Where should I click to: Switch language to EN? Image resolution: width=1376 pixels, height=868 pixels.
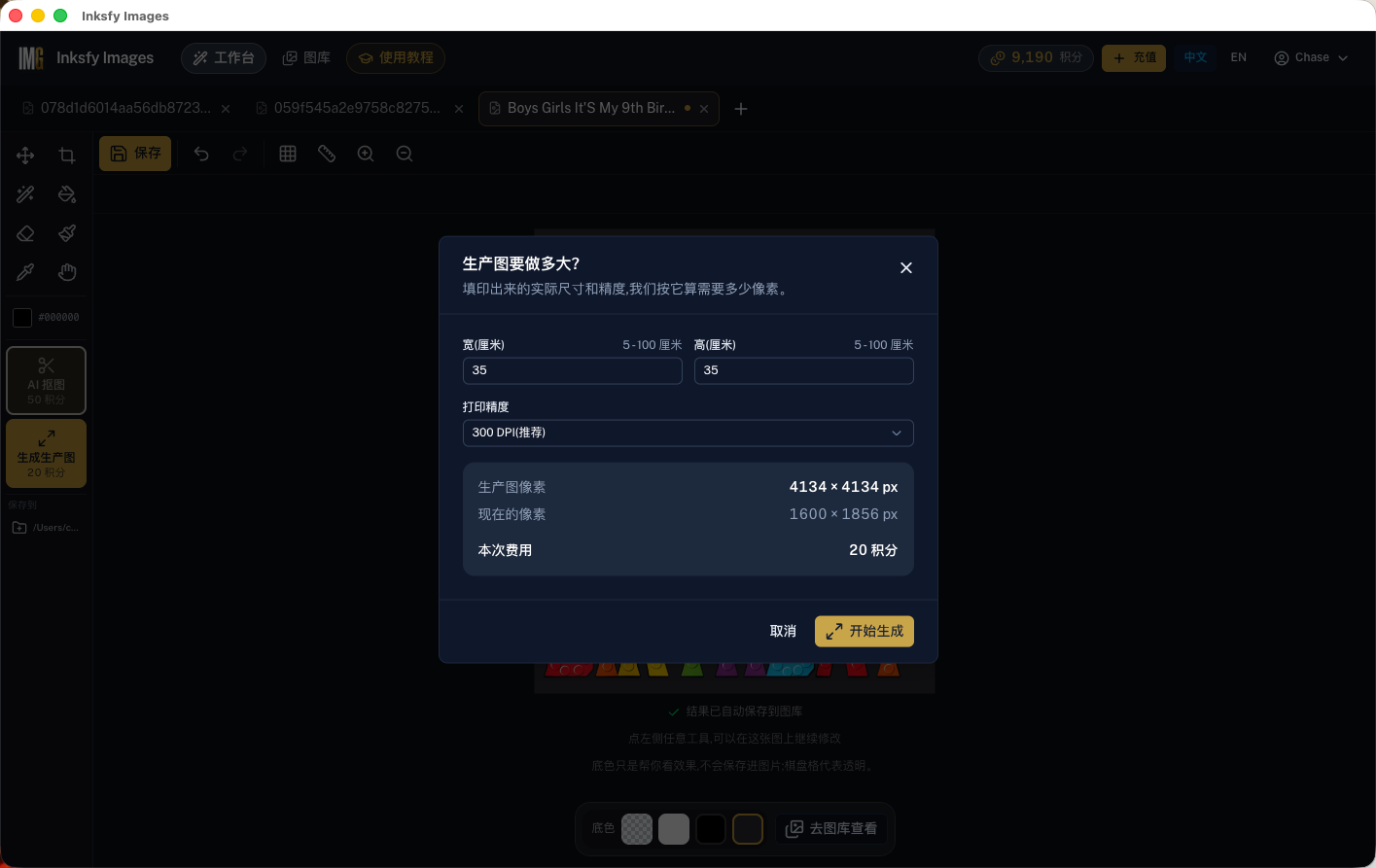pos(1238,57)
